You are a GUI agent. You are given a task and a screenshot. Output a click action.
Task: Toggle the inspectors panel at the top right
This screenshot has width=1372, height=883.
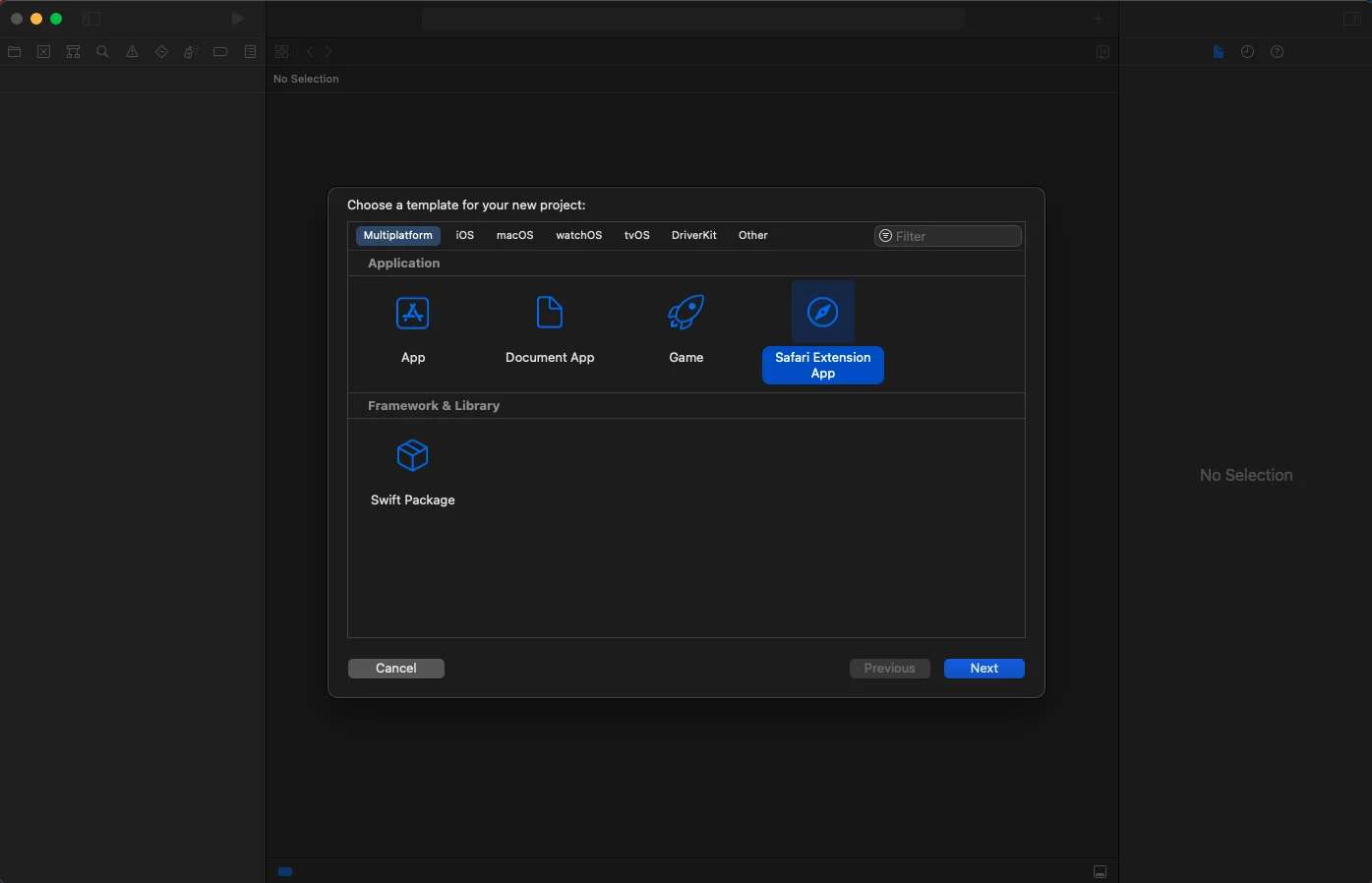tap(1351, 19)
